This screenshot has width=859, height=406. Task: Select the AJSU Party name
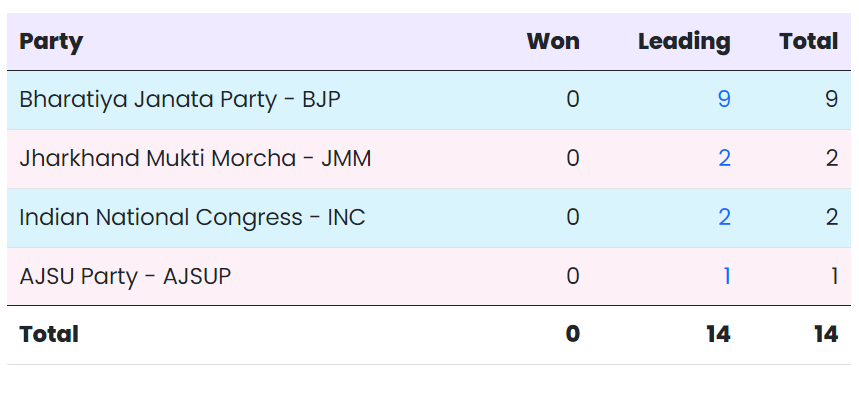(125, 277)
